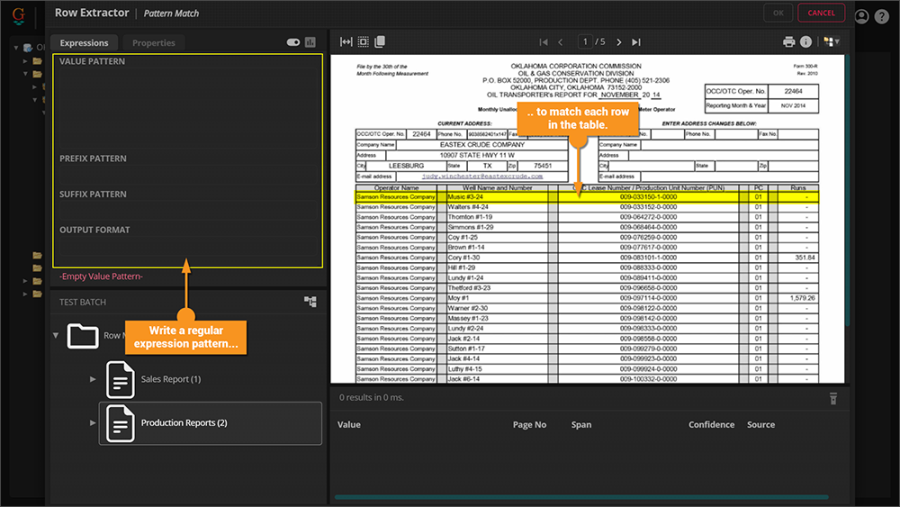
Task: Expand the Production Reports (2) document
Action: coord(93,423)
